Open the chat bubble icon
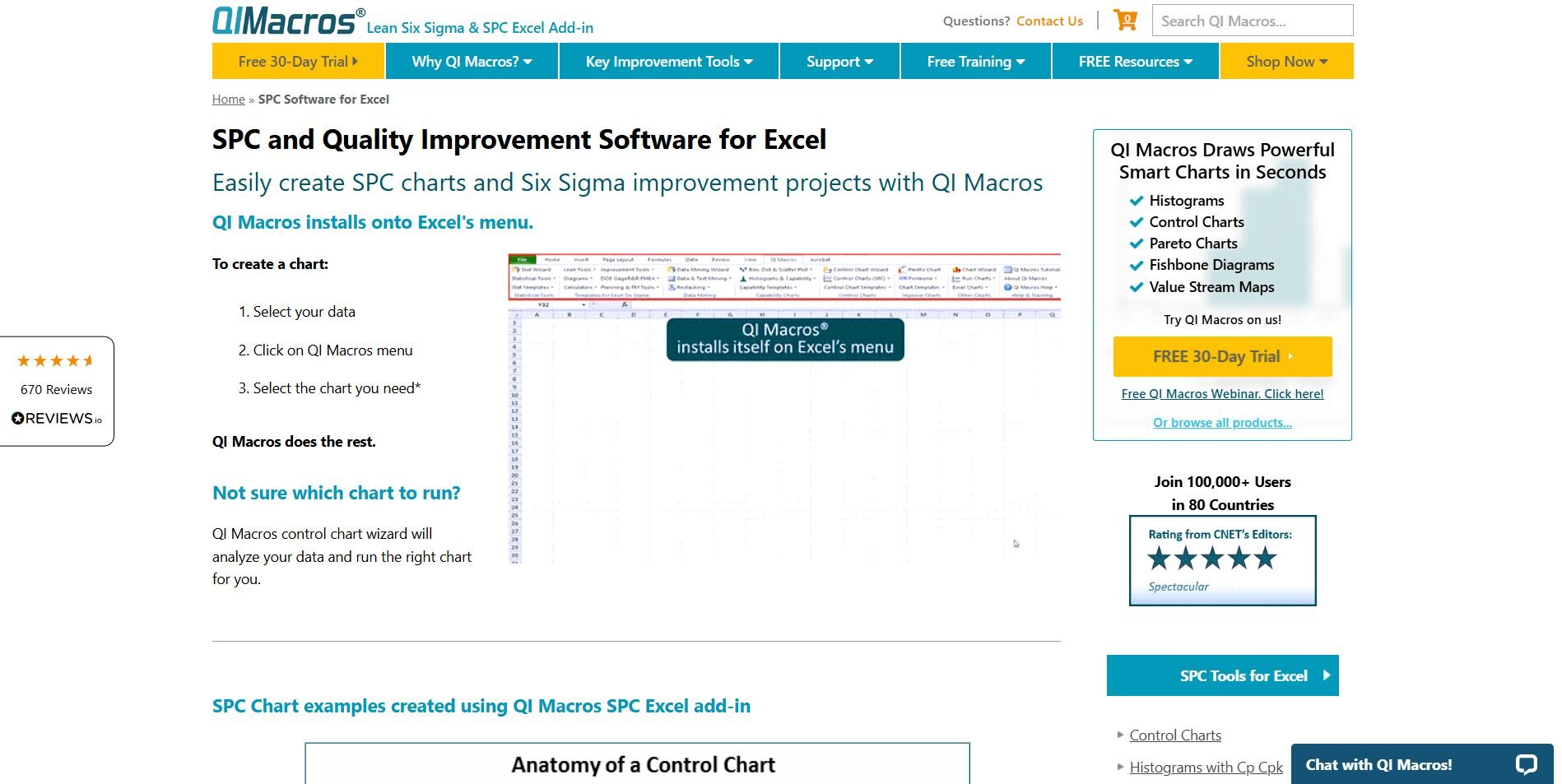Screen dimensions: 1562x784 point(1526,764)
